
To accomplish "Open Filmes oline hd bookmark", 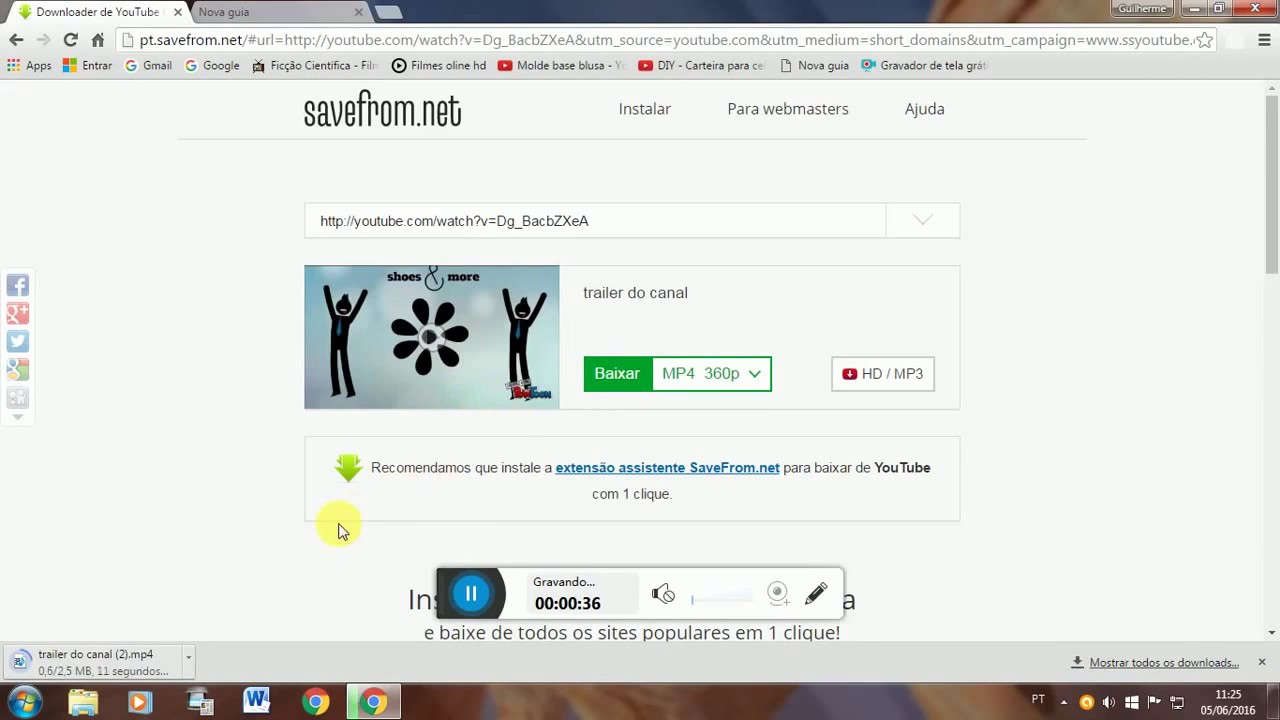I will (439, 66).
